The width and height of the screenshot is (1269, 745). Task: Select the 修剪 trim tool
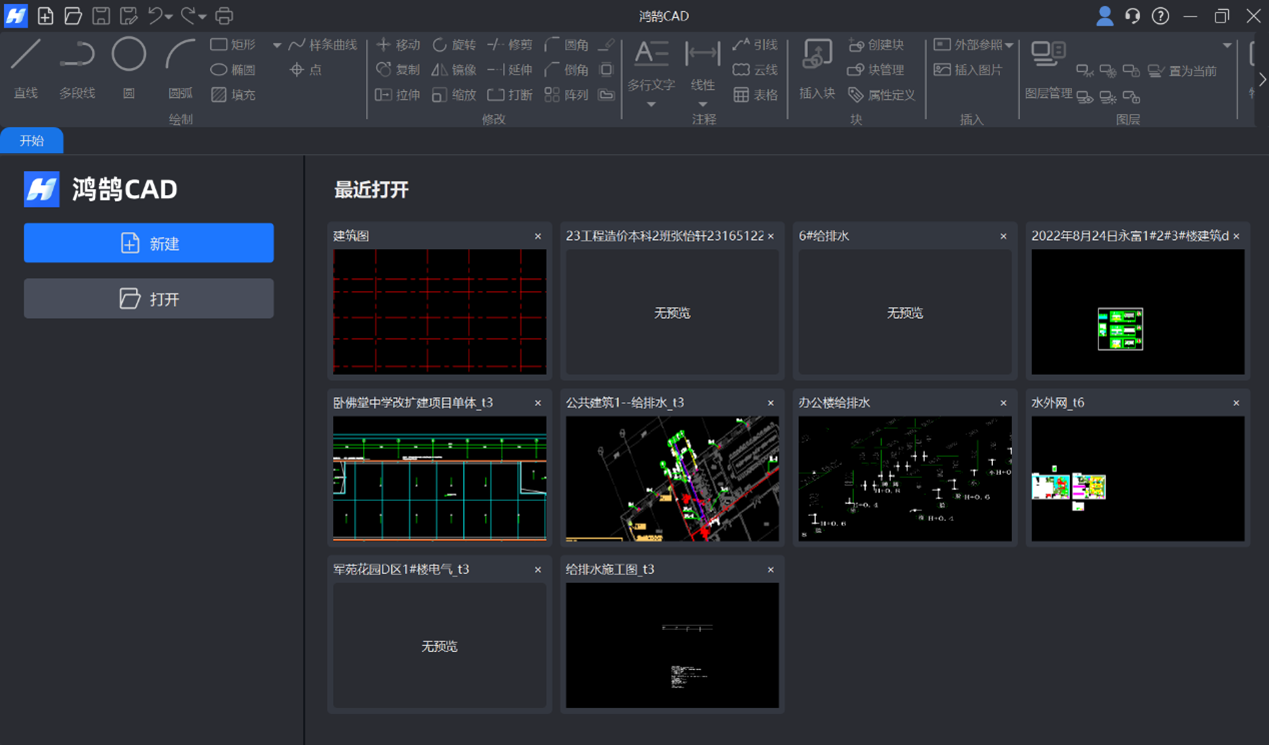click(x=510, y=45)
